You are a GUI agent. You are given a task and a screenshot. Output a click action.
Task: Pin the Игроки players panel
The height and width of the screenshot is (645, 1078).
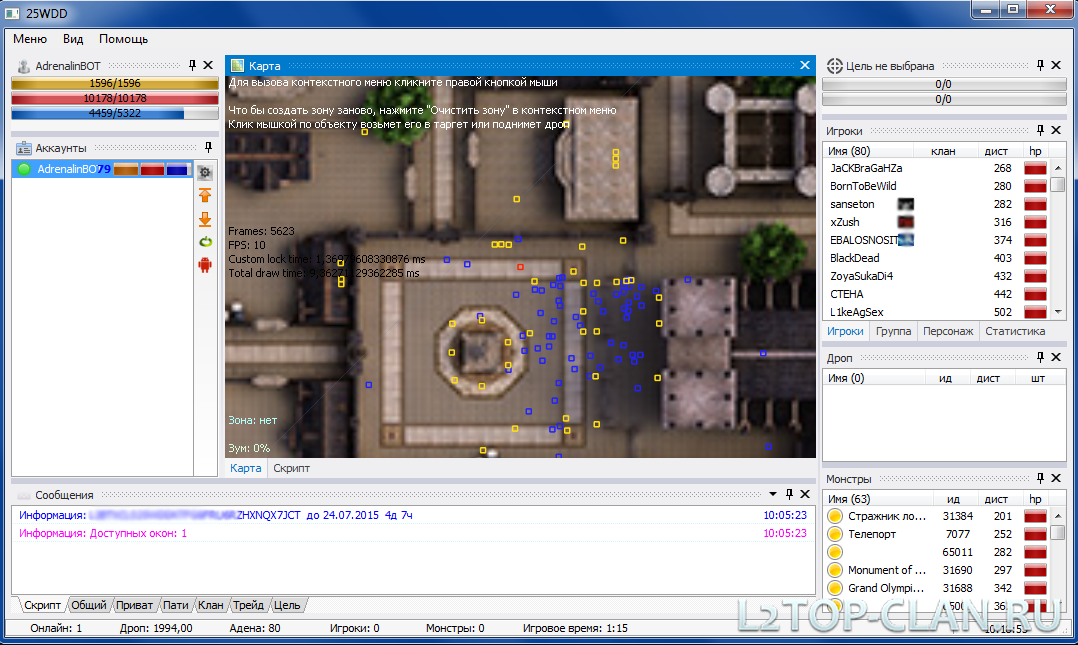[1040, 130]
